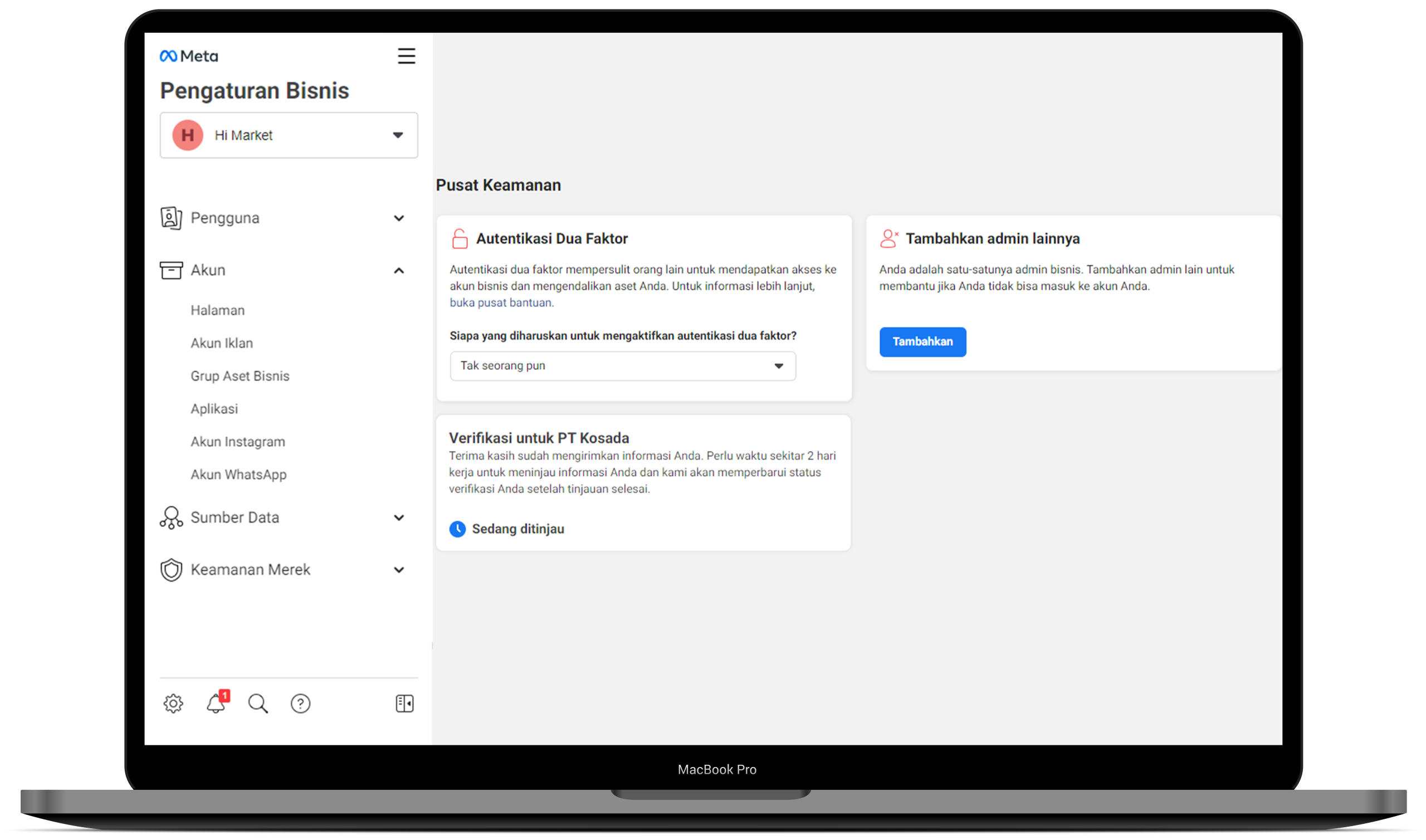Click the blue clock status icon
Image resolution: width=1426 pixels, height=840 pixels.
tap(457, 529)
